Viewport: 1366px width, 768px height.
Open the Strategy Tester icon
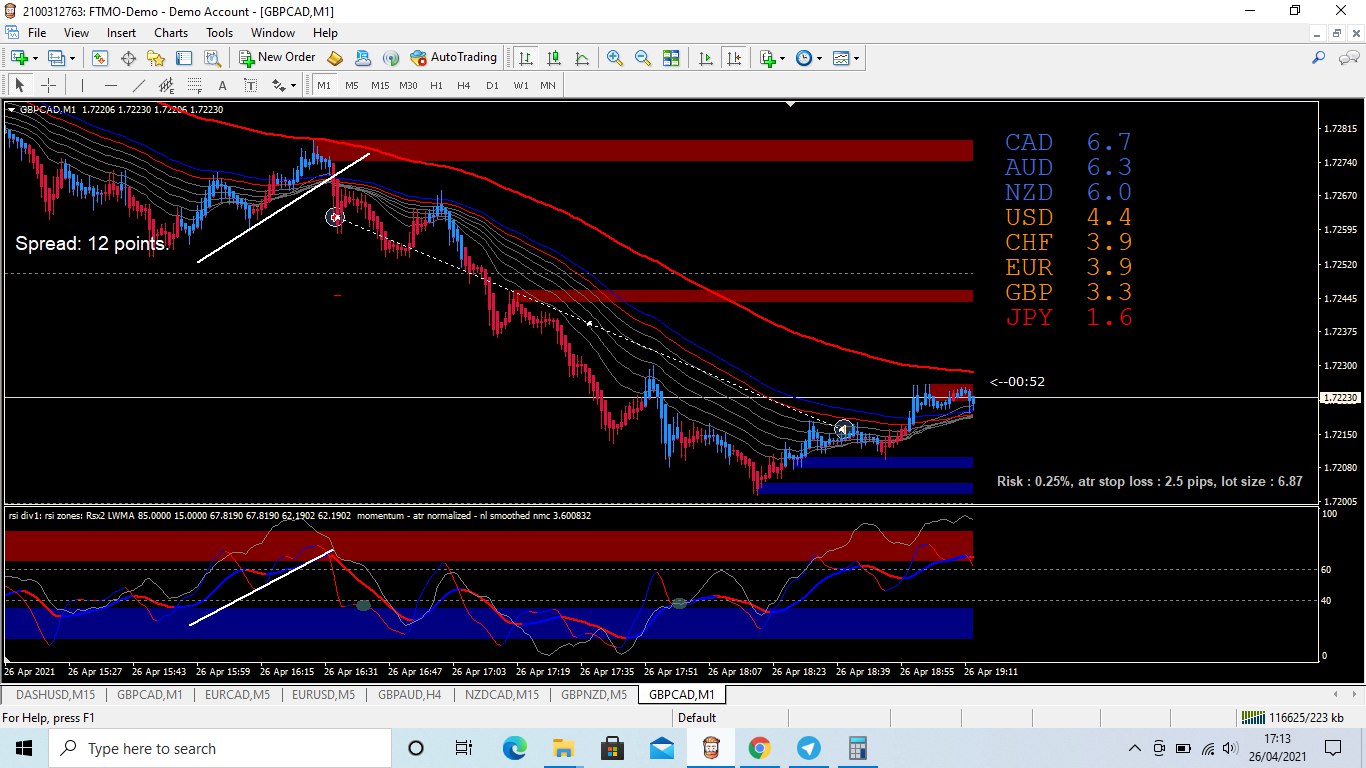point(212,58)
